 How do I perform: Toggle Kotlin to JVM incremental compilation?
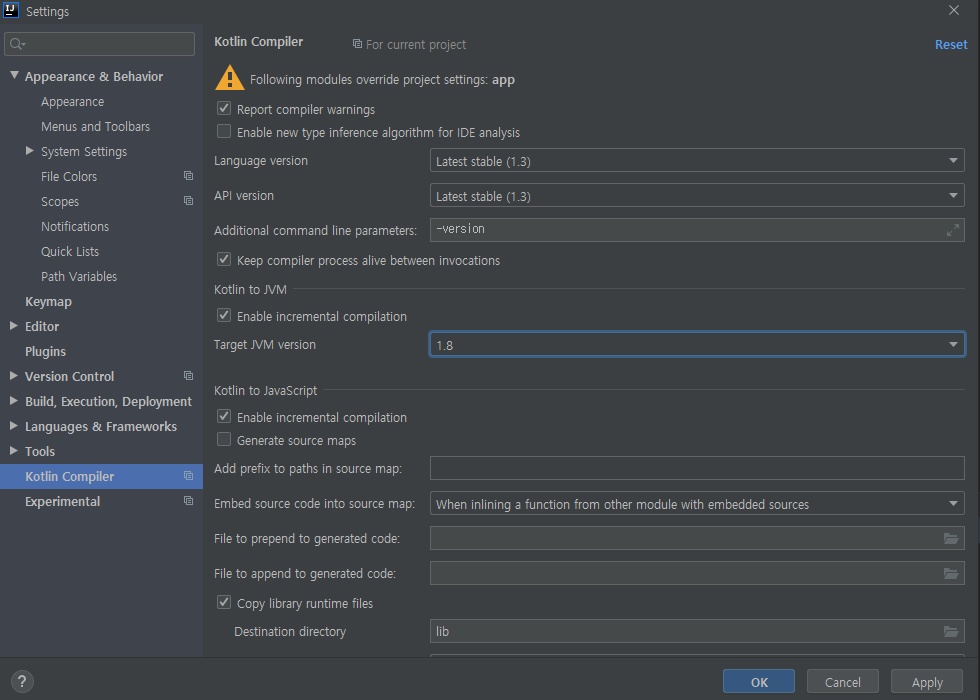tap(224, 316)
